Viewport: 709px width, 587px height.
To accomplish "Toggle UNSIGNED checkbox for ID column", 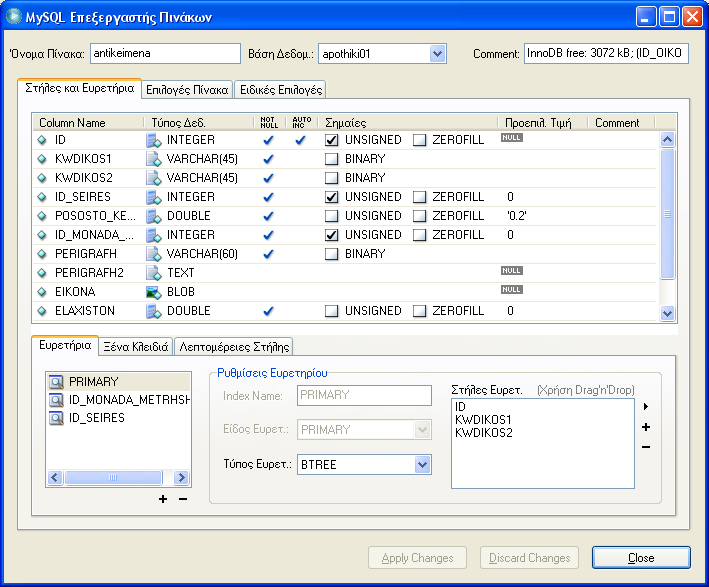I will 331,140.
